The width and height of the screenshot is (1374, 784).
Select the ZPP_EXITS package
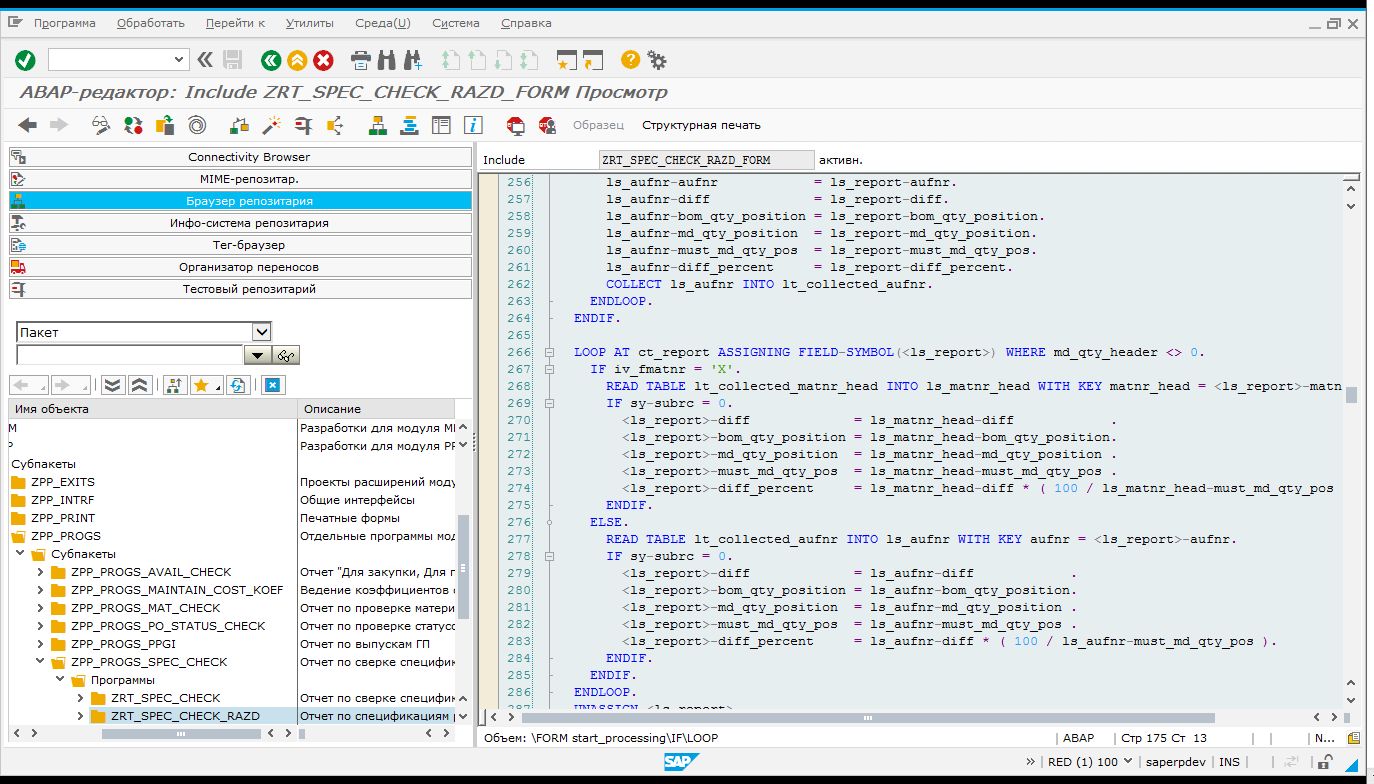[62, 482]
